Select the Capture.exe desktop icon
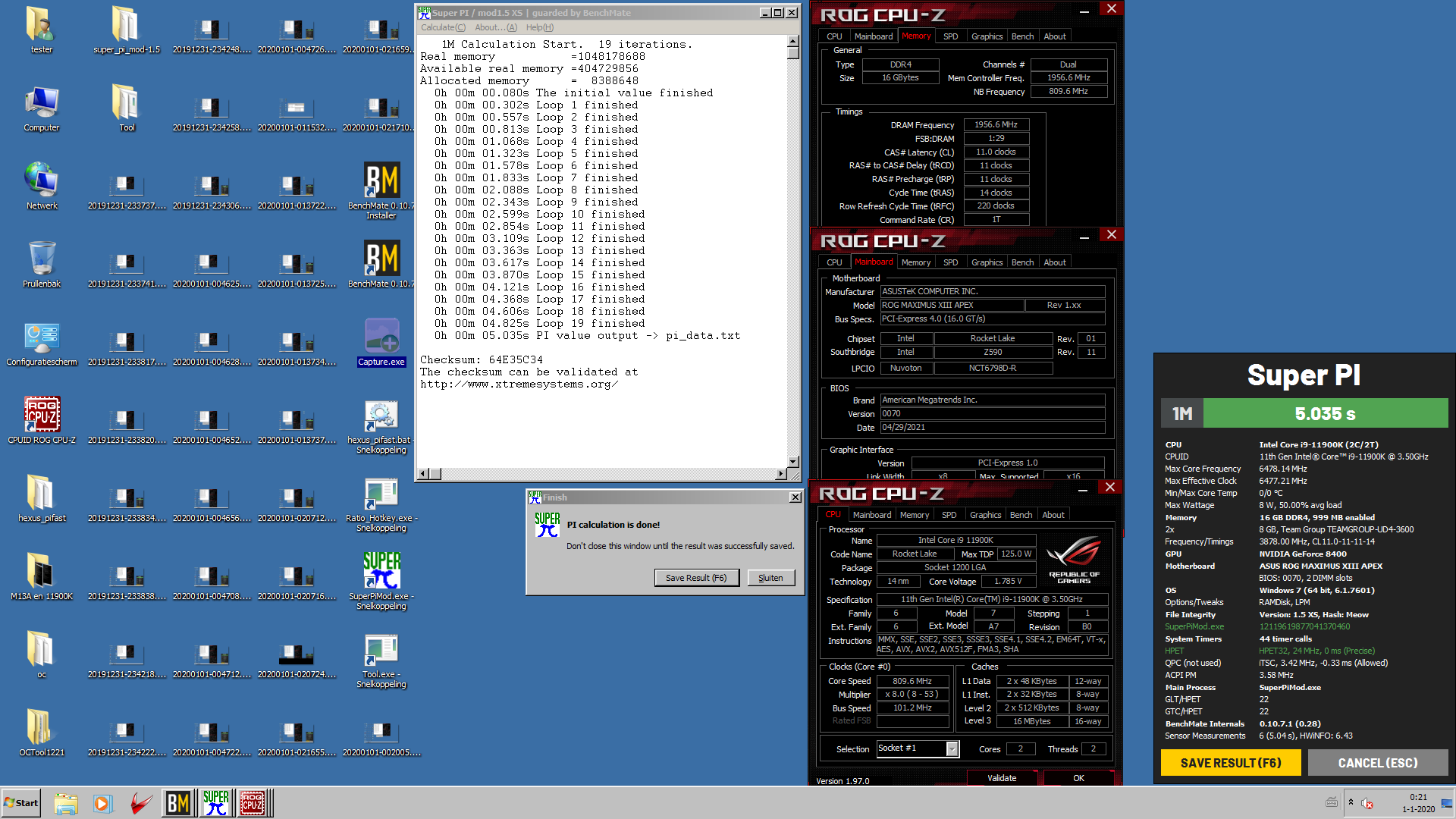The height and width of the screenshot is (819, 1456). tap(381, 343)
